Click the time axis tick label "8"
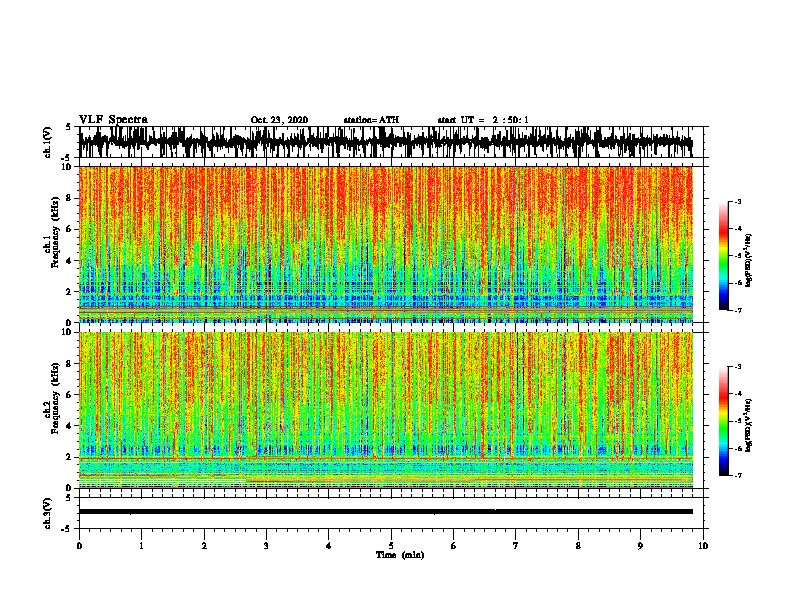792x612 pixels. (x=578, y=546)
